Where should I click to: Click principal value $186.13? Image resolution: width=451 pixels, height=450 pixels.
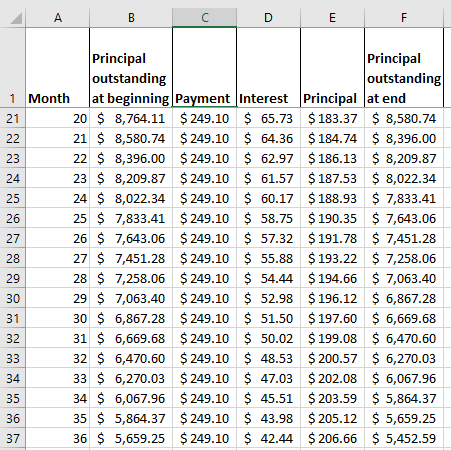[x=332, y=158]
